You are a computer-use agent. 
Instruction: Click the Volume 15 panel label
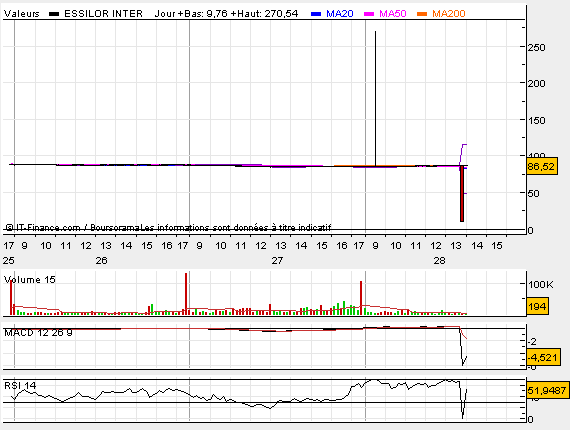coord(29,280)
